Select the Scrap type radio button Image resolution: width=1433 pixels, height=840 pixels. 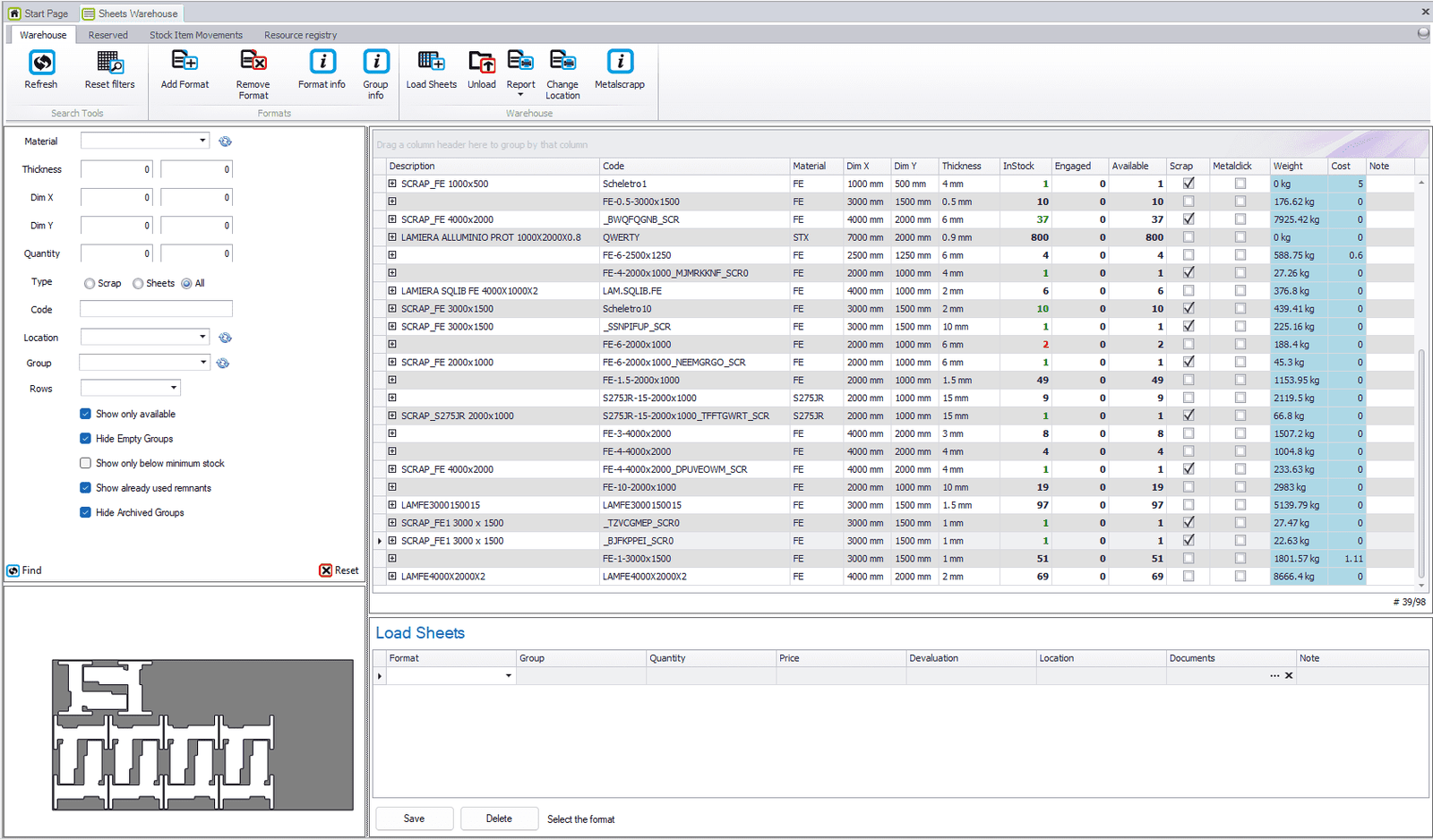pos(90,284)
